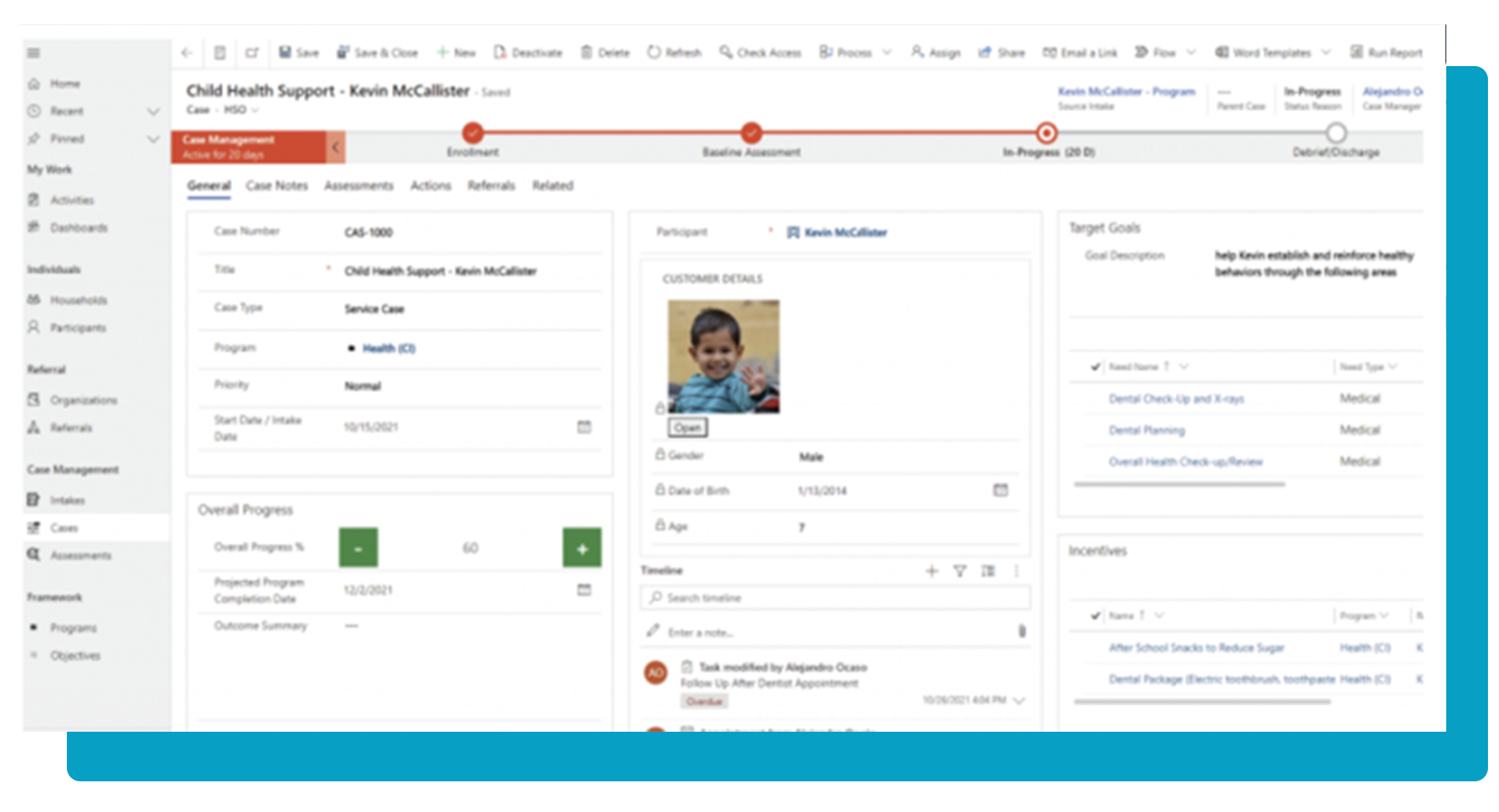Image resolution: width=1499 pixels, height=812 pixels.
Task: Click the timeline filter funnel icon
Action: [x=960, y=571]
